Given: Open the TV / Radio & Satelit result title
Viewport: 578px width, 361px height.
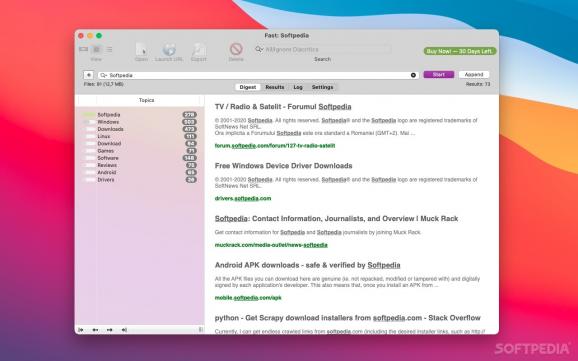Looking at the screenshot, I should pos(283,107).
